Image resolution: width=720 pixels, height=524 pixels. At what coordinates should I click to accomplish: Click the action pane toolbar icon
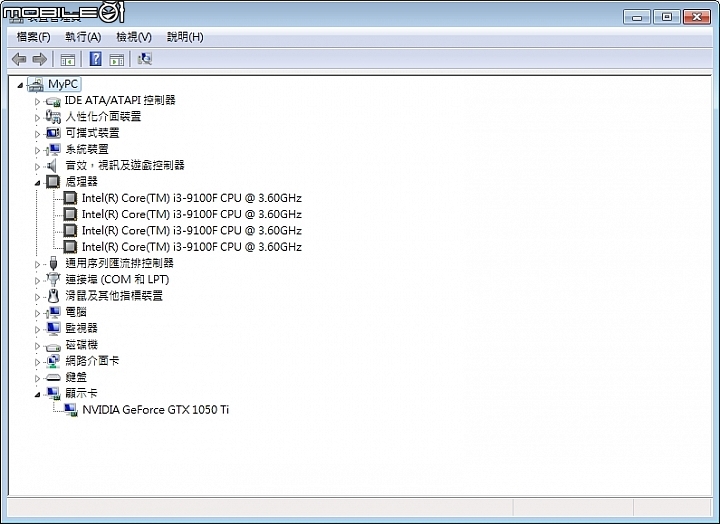117,59
